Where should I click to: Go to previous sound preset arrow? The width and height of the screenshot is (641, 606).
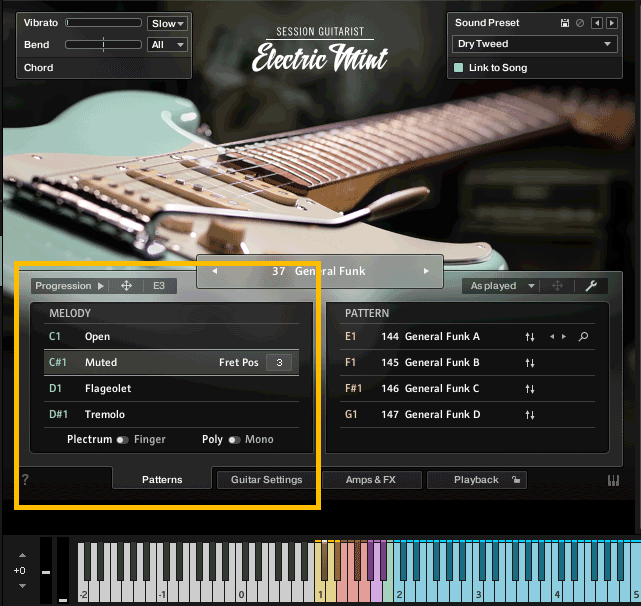coord(596,23)
